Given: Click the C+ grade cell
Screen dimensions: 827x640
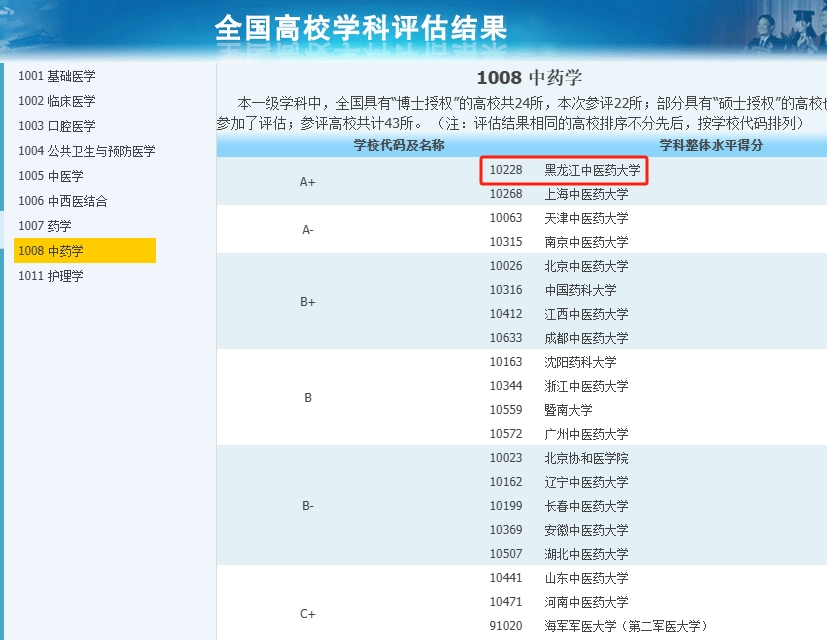Looking at the screenshot, I should 307,614.
